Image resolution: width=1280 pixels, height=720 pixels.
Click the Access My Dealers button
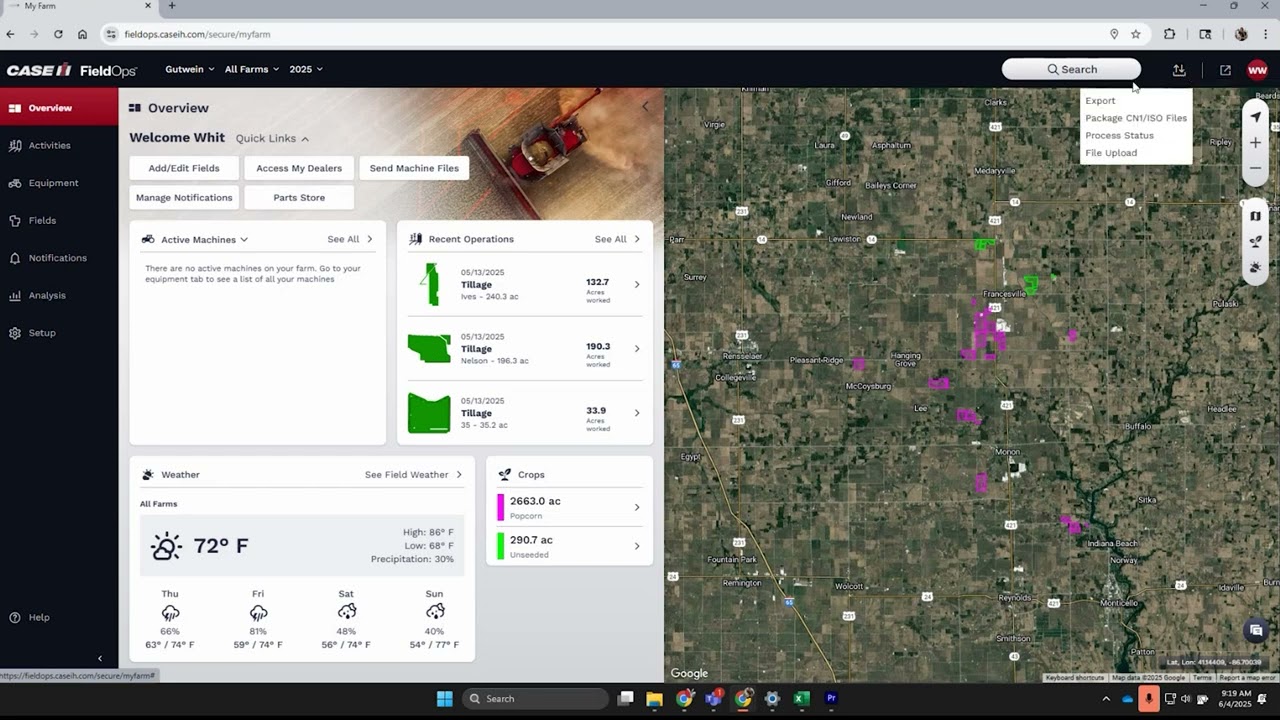[299, 168]
